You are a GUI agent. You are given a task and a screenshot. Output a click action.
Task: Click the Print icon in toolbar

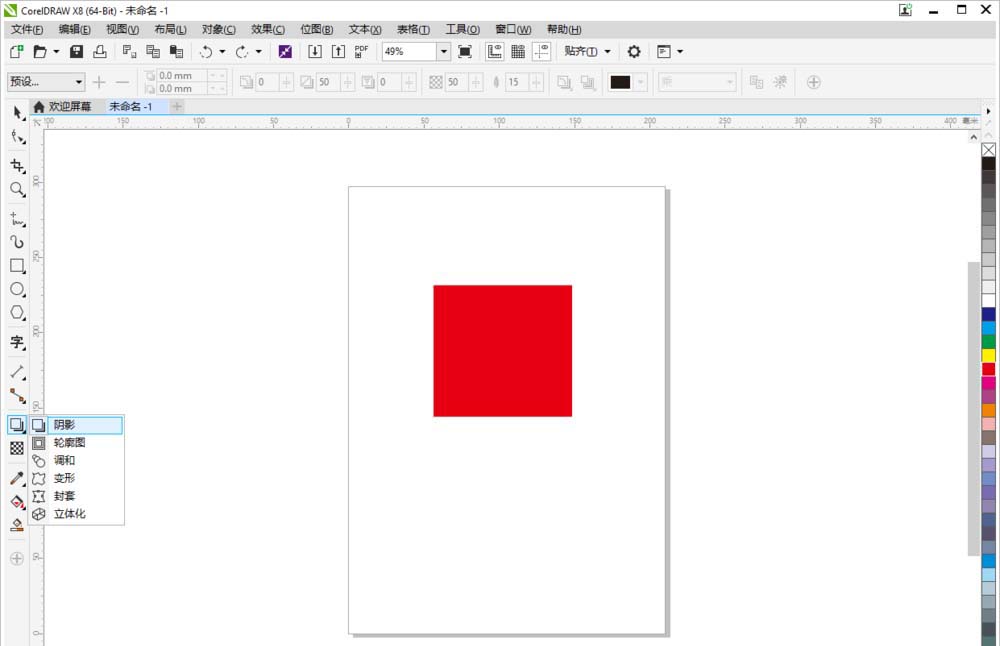tap(100, 51)
